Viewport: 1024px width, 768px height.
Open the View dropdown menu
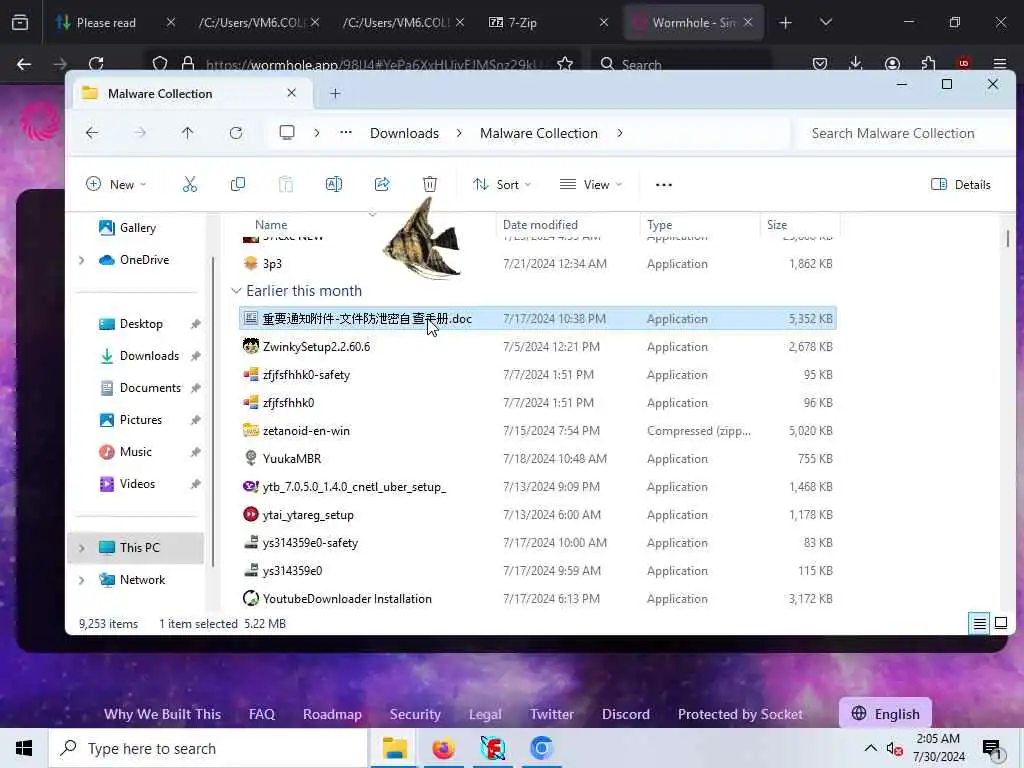[591, 185]
